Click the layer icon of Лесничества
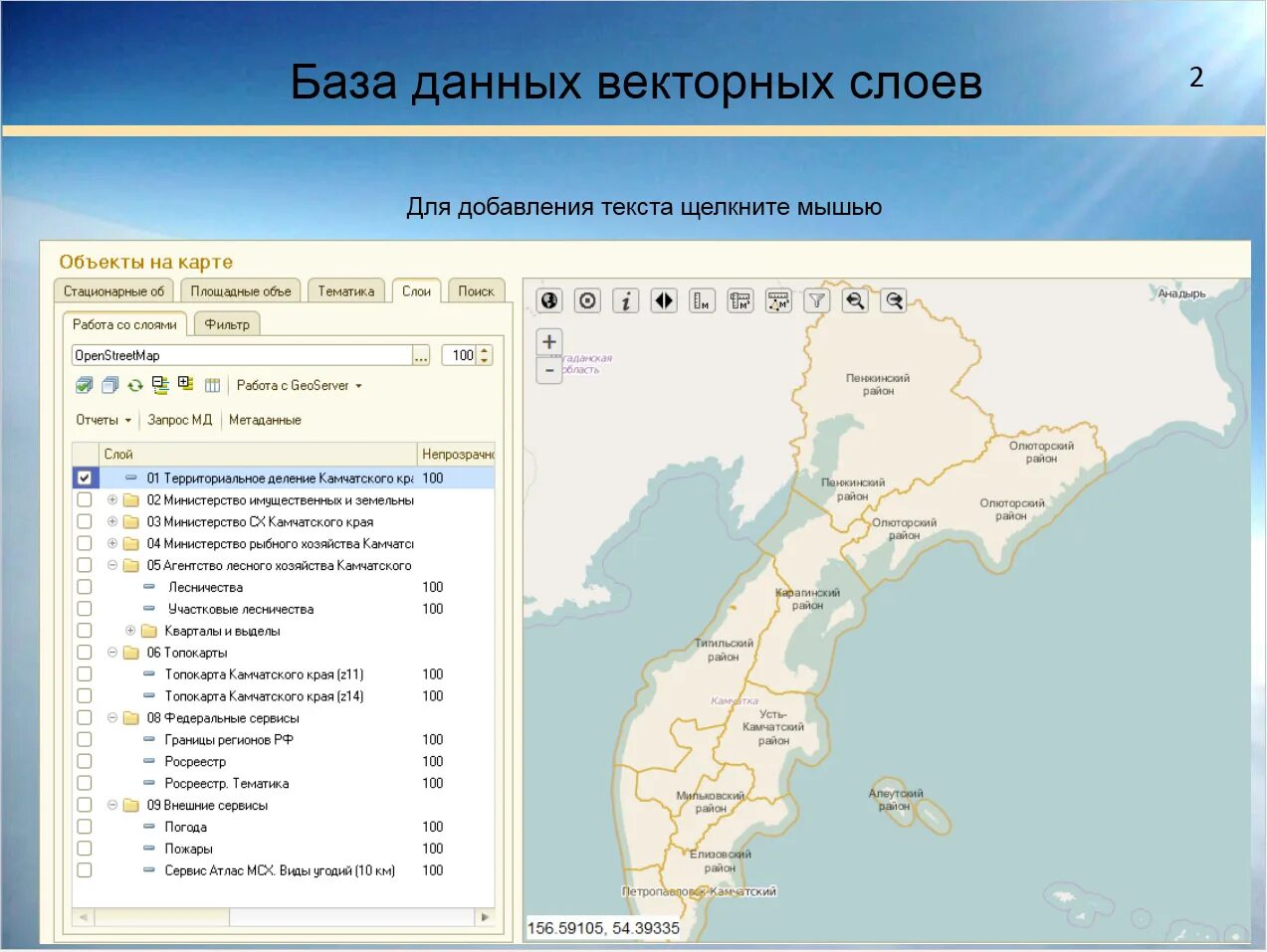 coord(149,587)
